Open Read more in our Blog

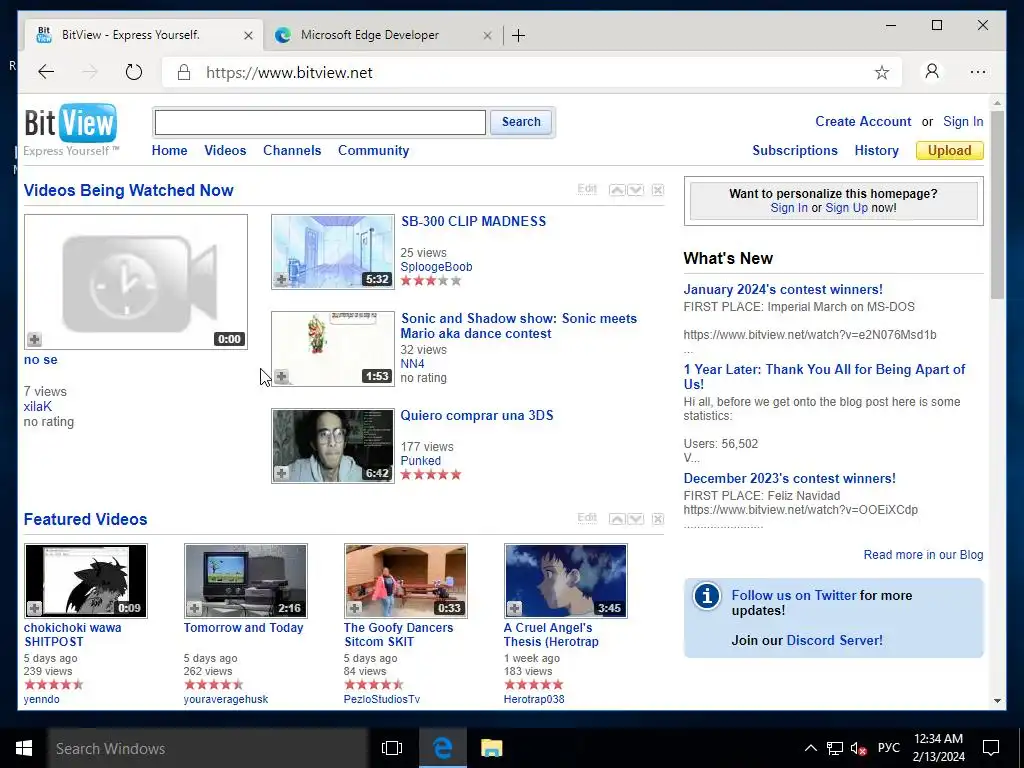click(923, 554)
